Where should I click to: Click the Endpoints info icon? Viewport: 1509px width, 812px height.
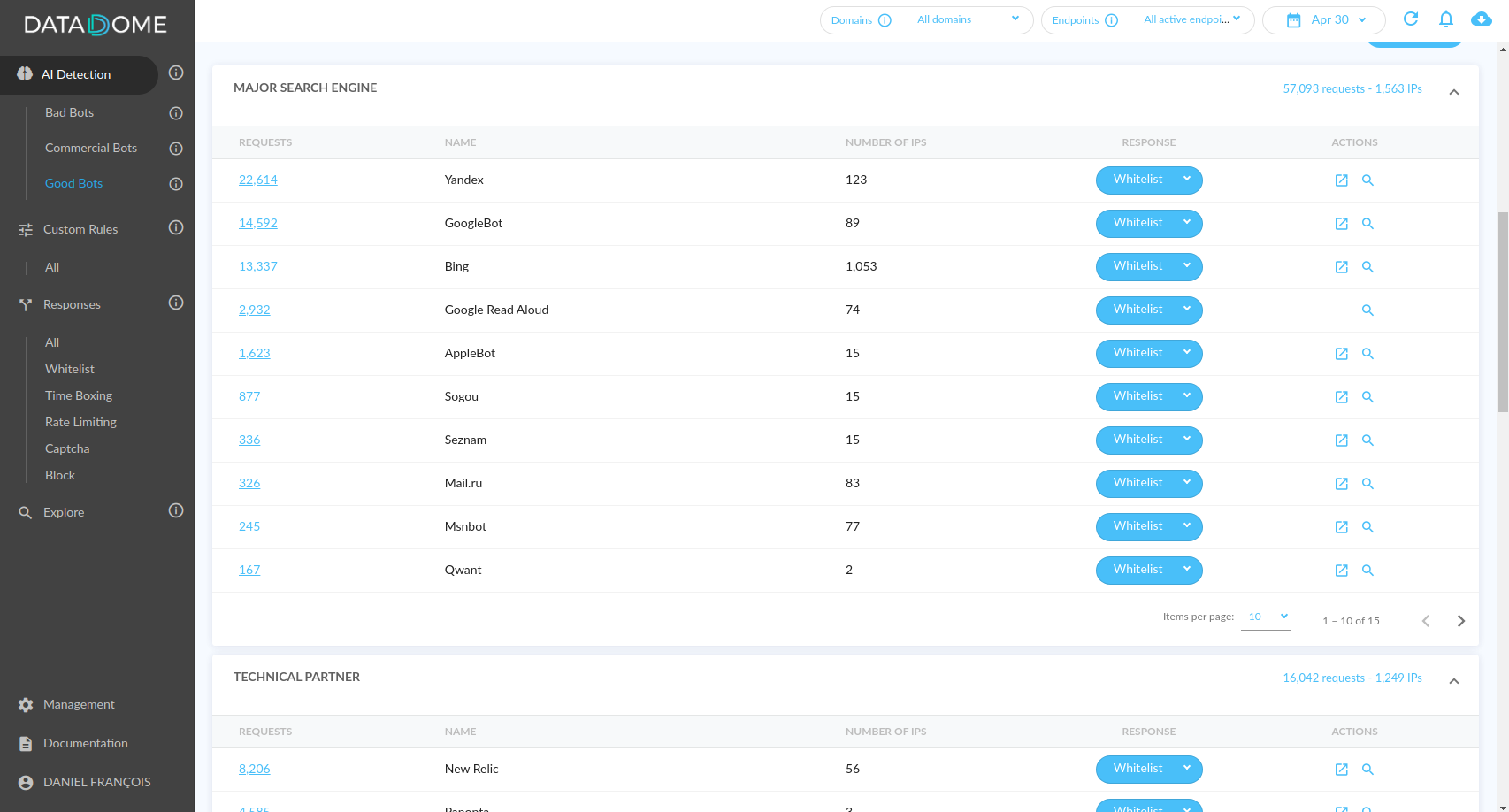(1112, 20)
